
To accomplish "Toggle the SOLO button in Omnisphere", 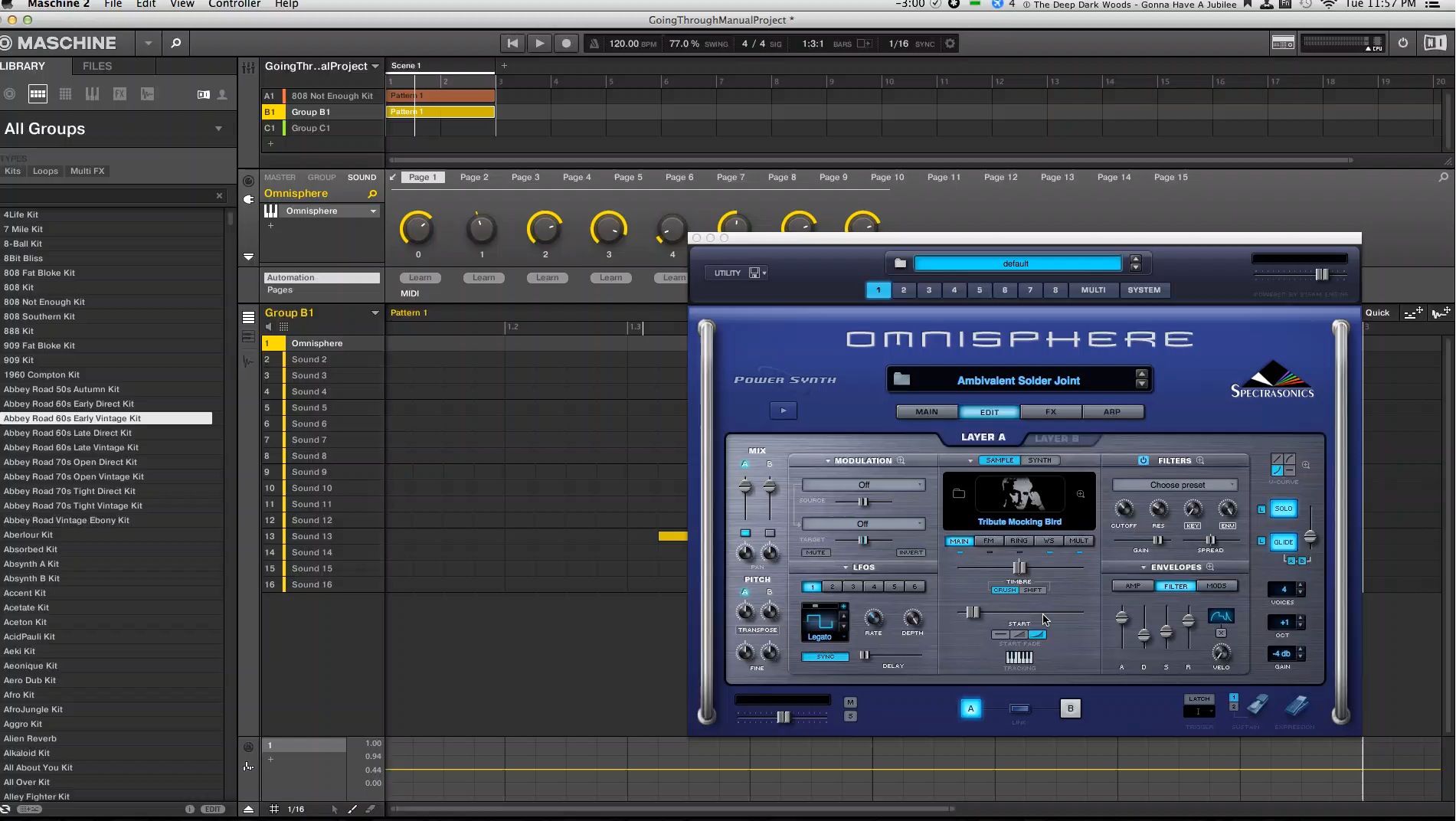I will pos(1283,509).
